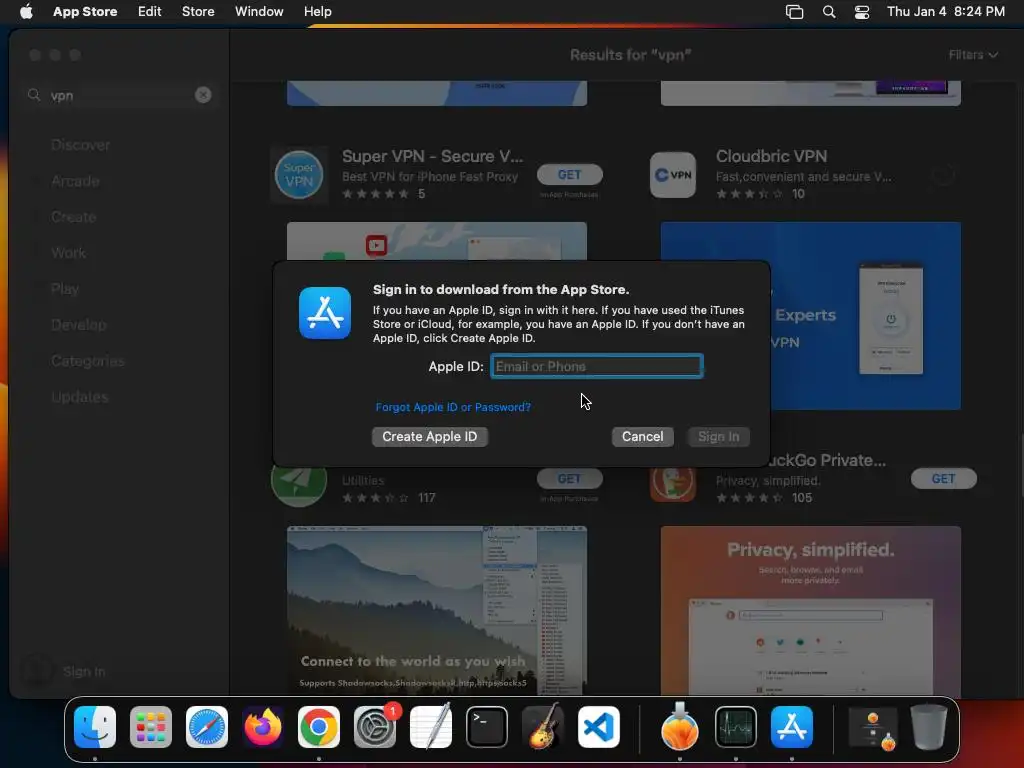The height and width of the screenshot is (768, 1024).
Task: Click the Cloudbric VPN app icon
Action: [x=673, y=174]
